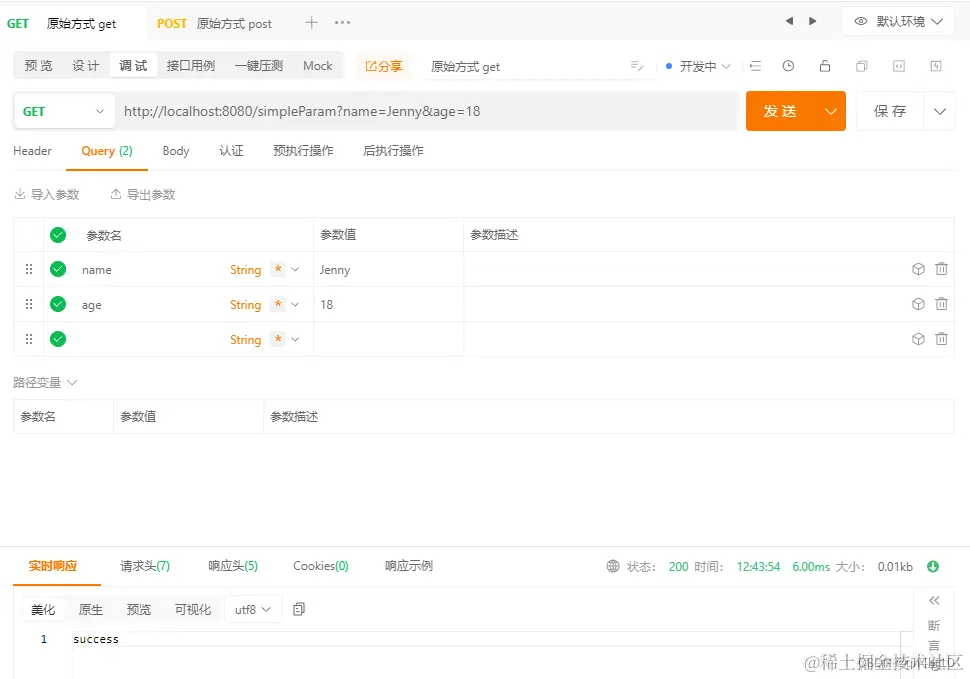Click the rightmost document toolbar icon

(x=936, y=66)
